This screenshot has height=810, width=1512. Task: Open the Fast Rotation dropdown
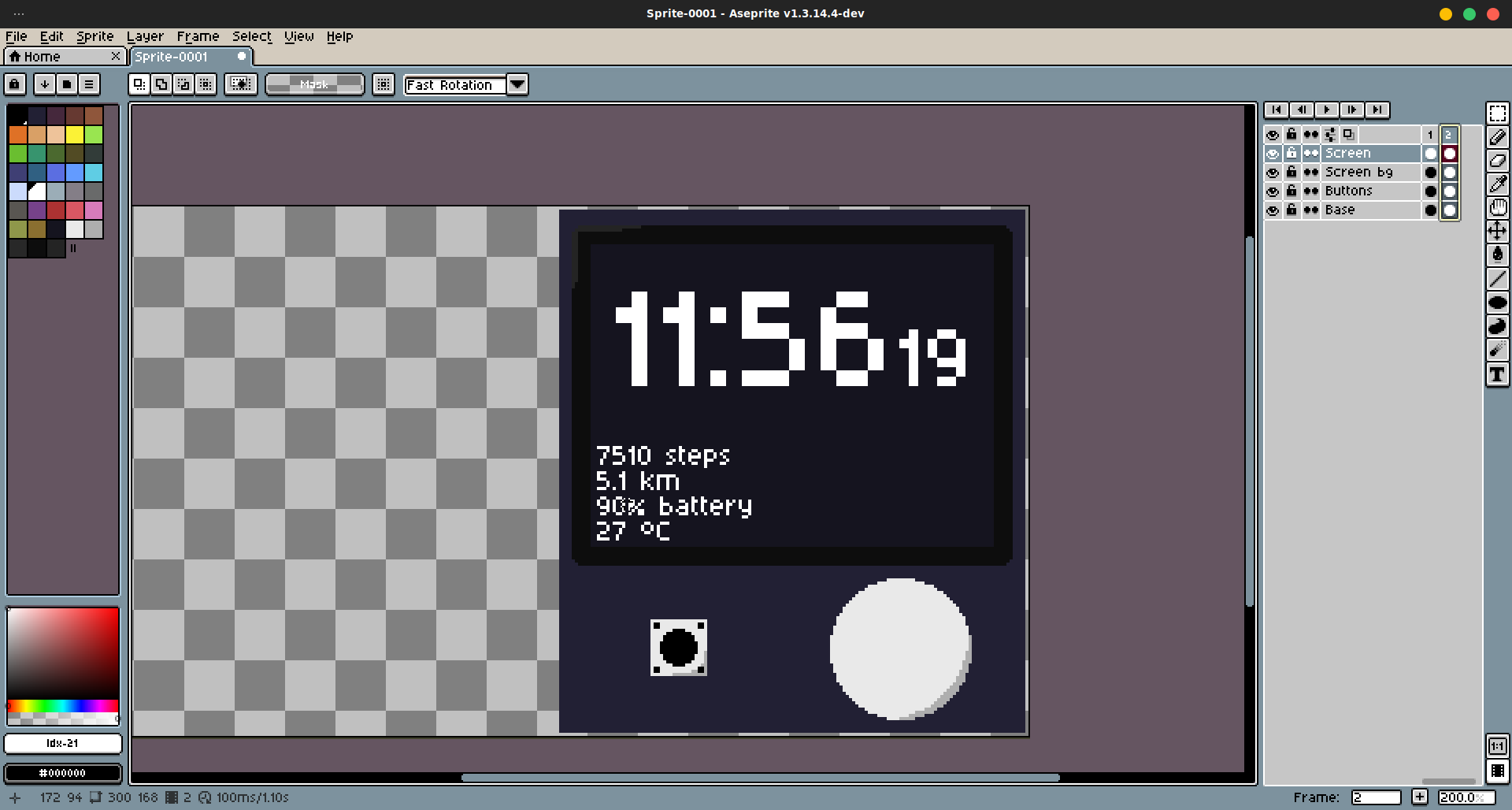click(x=517, y=85)
